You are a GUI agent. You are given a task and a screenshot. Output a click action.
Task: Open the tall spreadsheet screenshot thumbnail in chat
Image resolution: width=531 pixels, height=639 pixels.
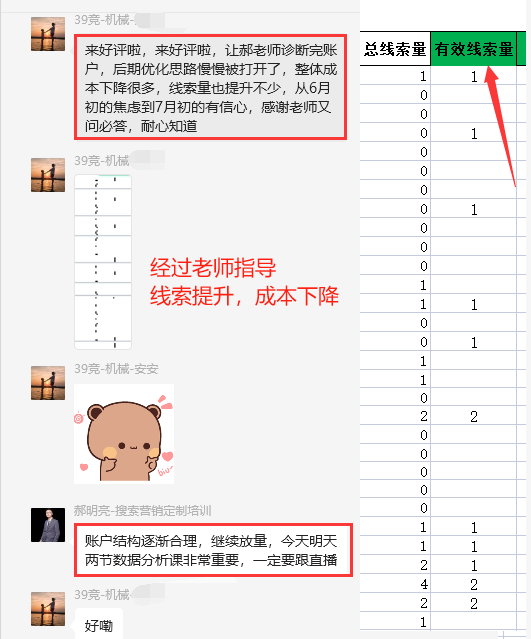(x=103, y=262)
